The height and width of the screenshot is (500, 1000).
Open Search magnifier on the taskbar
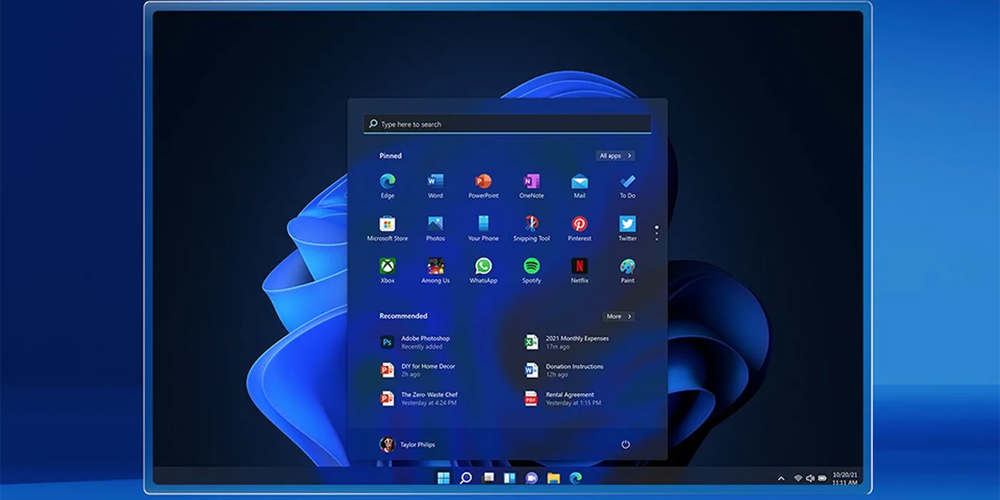(466, 478)
